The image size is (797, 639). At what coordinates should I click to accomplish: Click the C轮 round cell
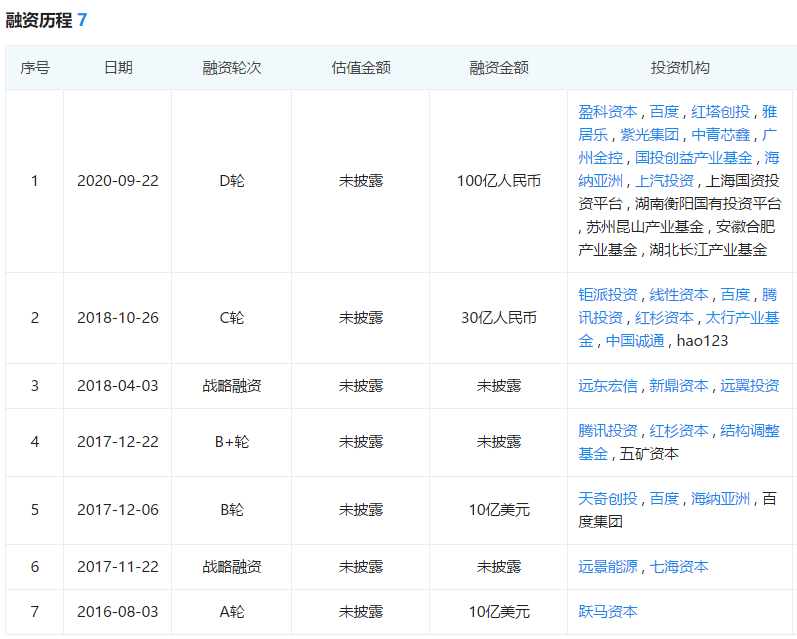(232, 318)
